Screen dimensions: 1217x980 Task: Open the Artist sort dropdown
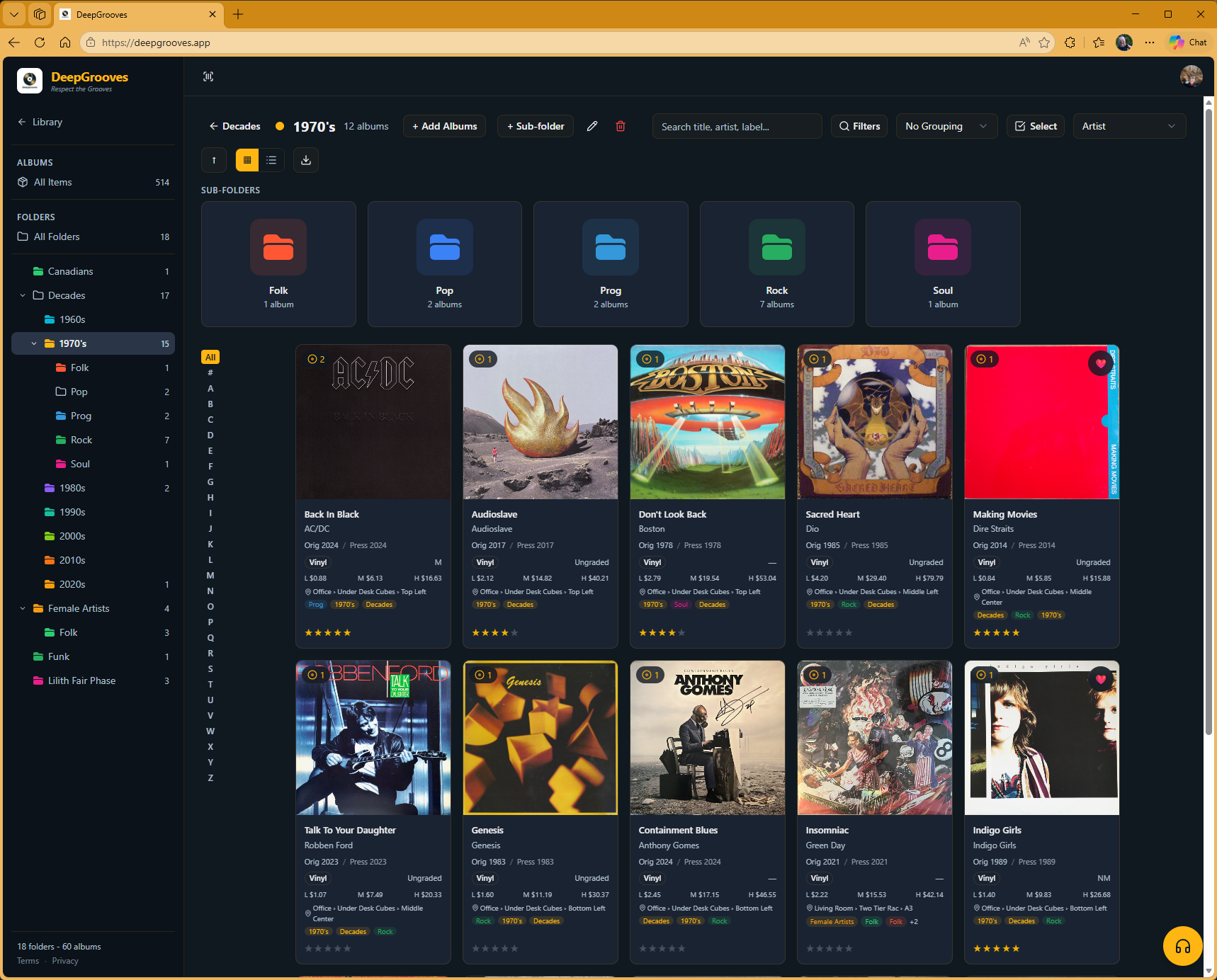click(1129, 126)
